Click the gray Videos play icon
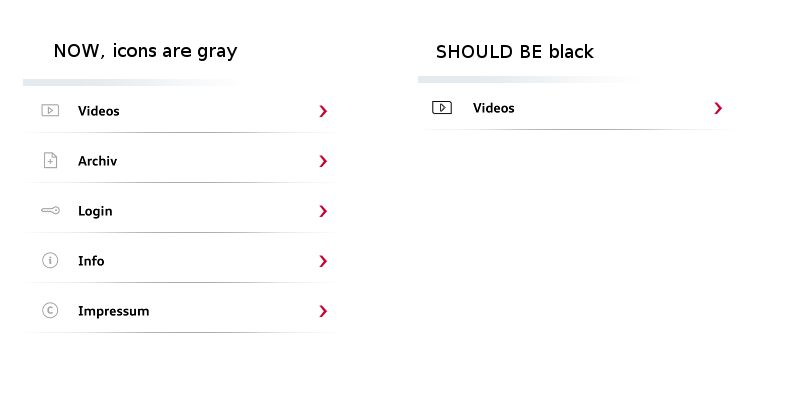 [50, 111]
